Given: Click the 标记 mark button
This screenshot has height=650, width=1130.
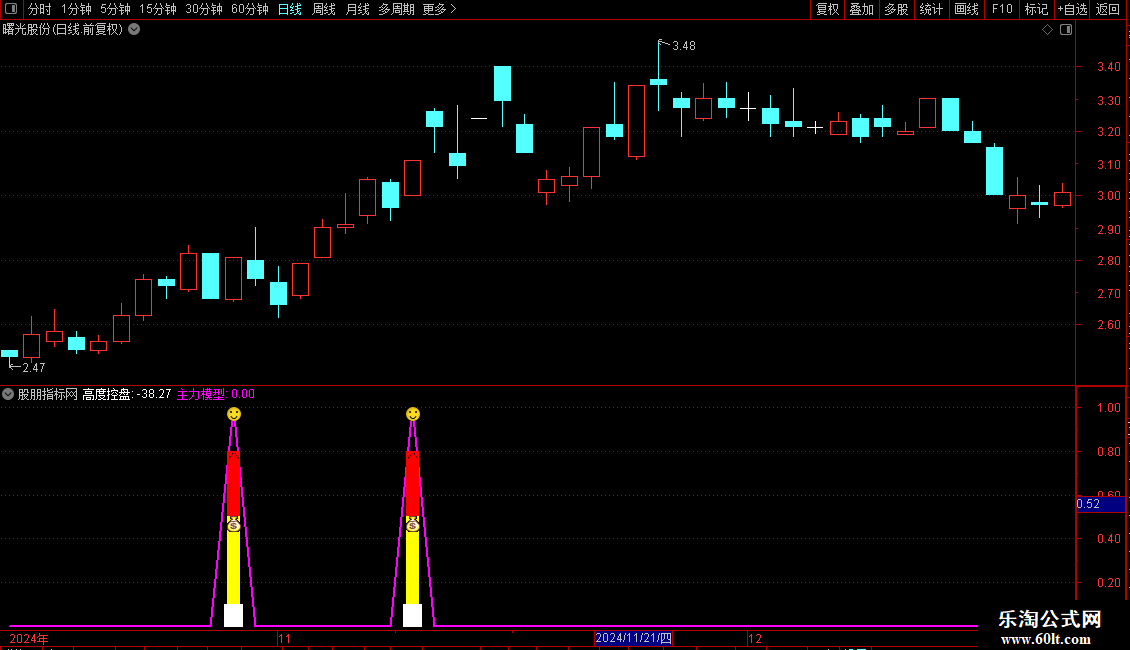Looking at the screenshot, I should [1036, 9].
